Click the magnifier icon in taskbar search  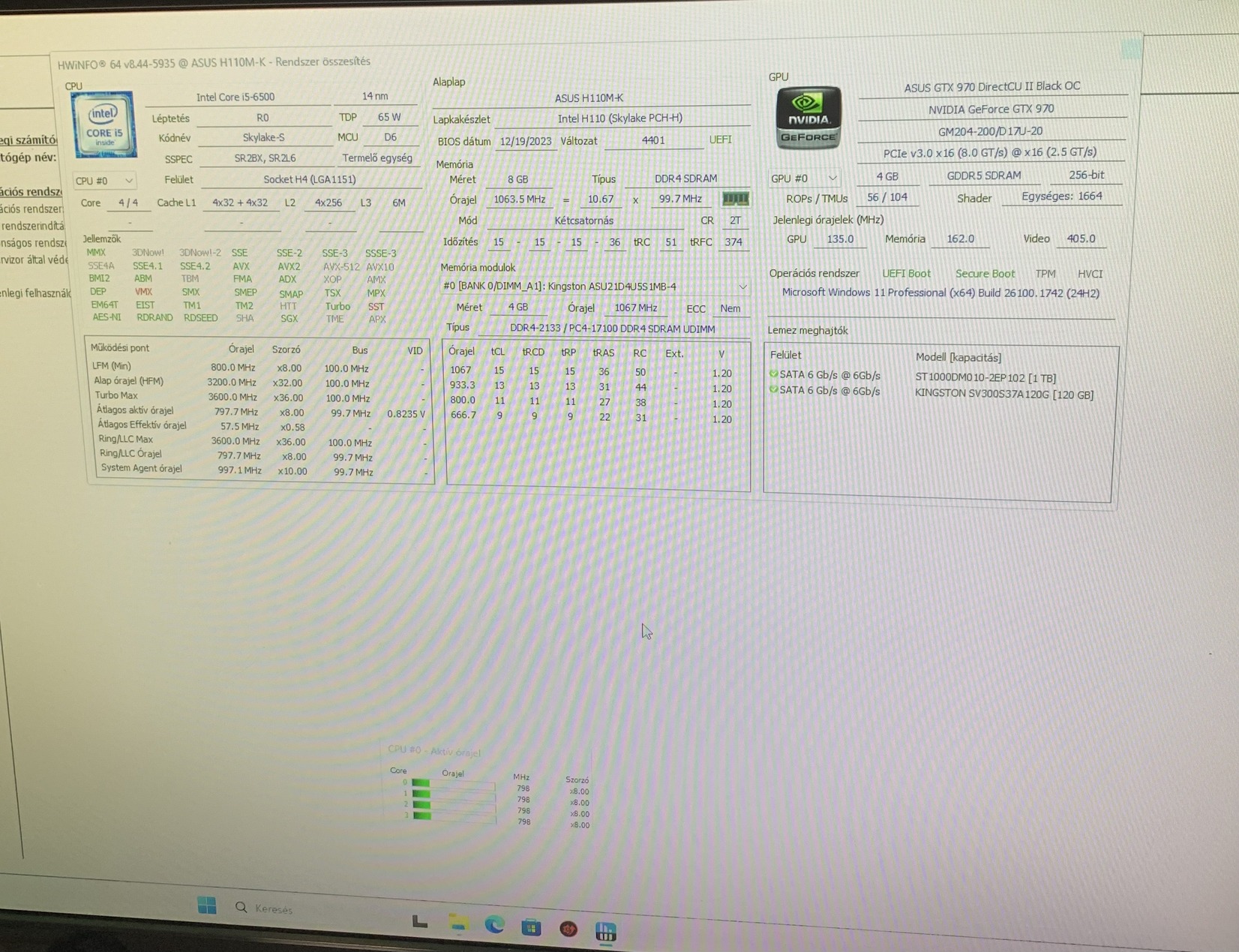[x=241, y=907]
